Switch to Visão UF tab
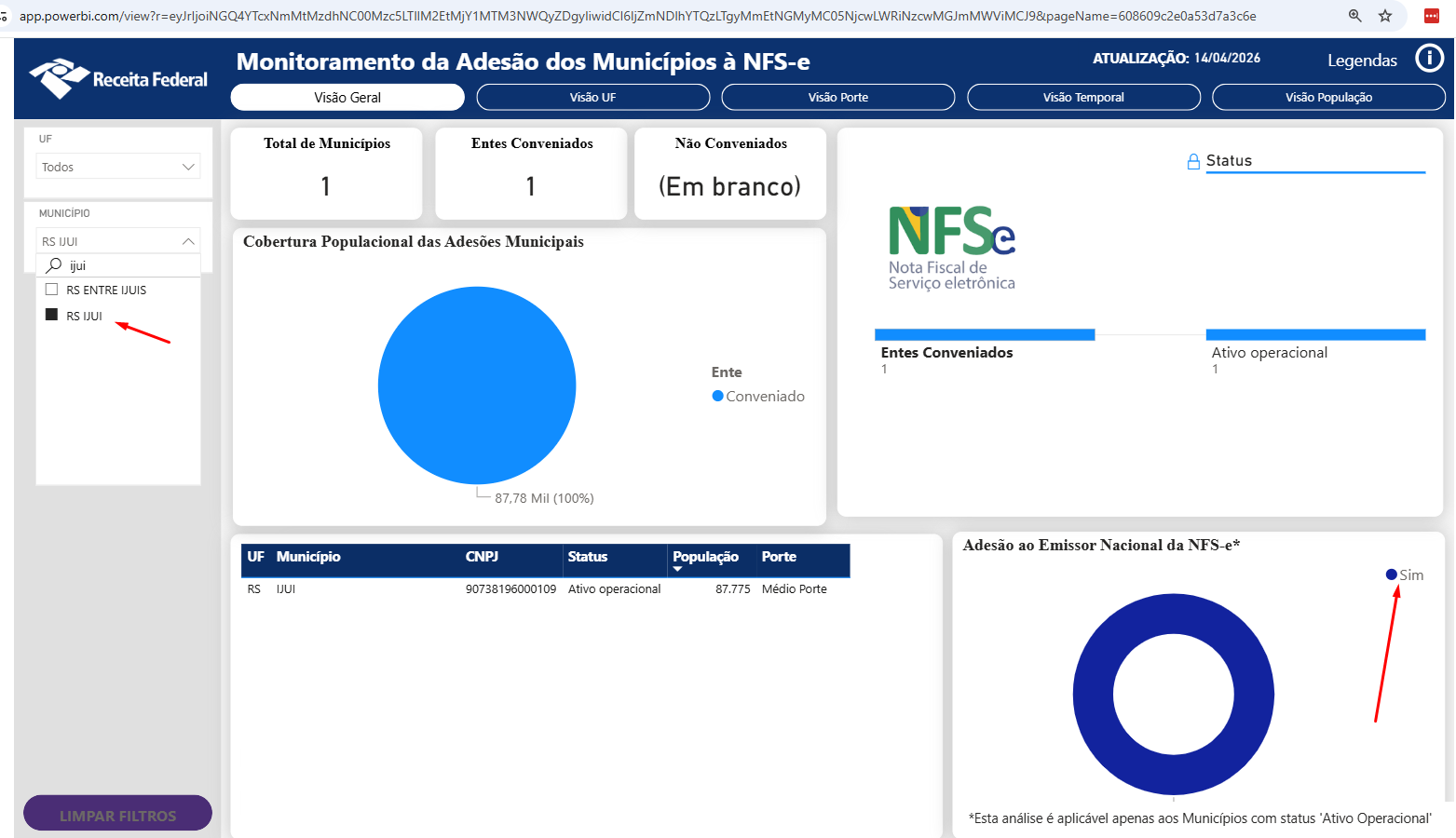This screenshot has width=1456, height=838. (592, 98)
